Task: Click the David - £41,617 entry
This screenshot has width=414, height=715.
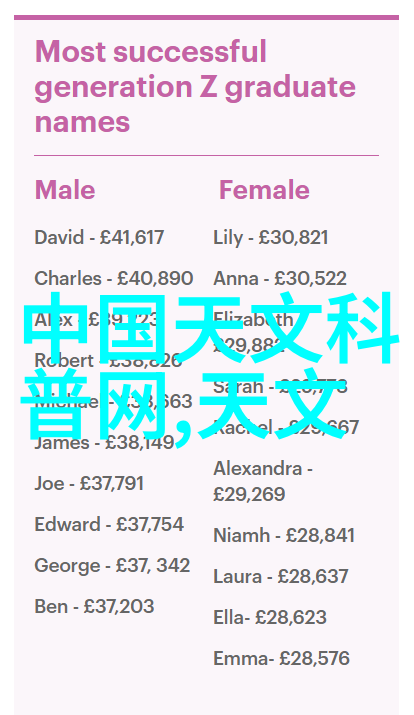Action: (99, 238)
